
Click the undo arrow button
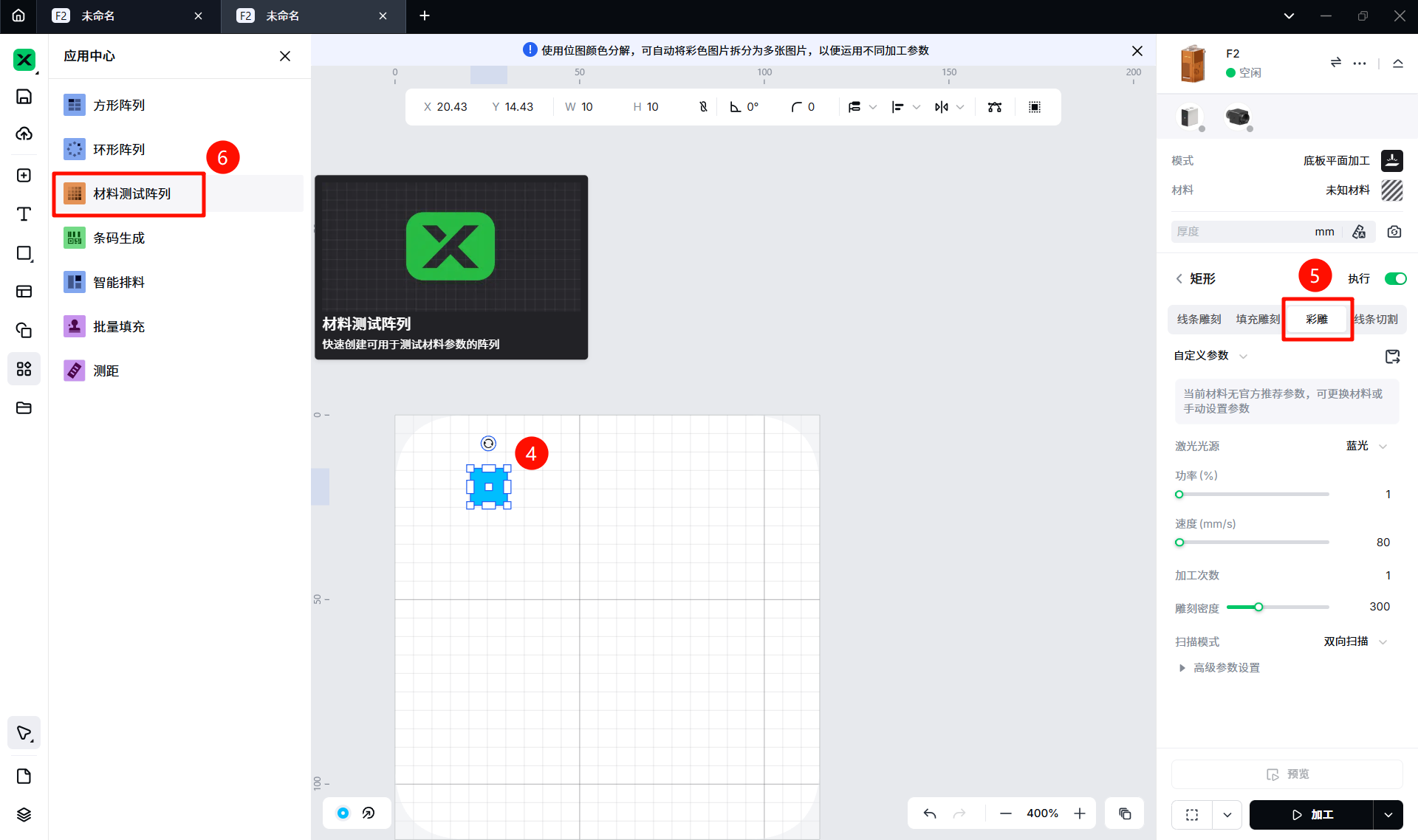(x=930, y=813)
